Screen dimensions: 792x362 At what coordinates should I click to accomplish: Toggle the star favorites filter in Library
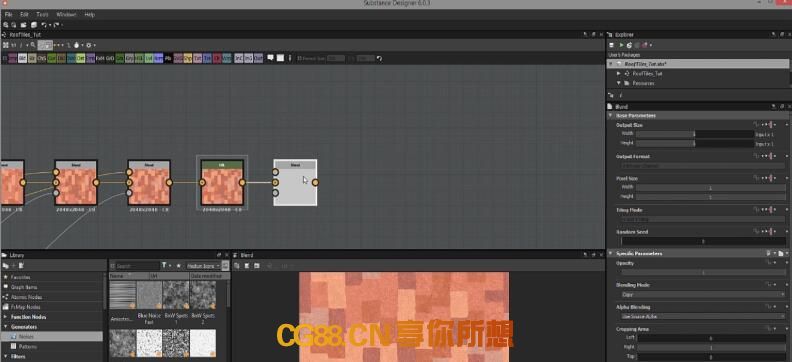(x=178, y=265)
